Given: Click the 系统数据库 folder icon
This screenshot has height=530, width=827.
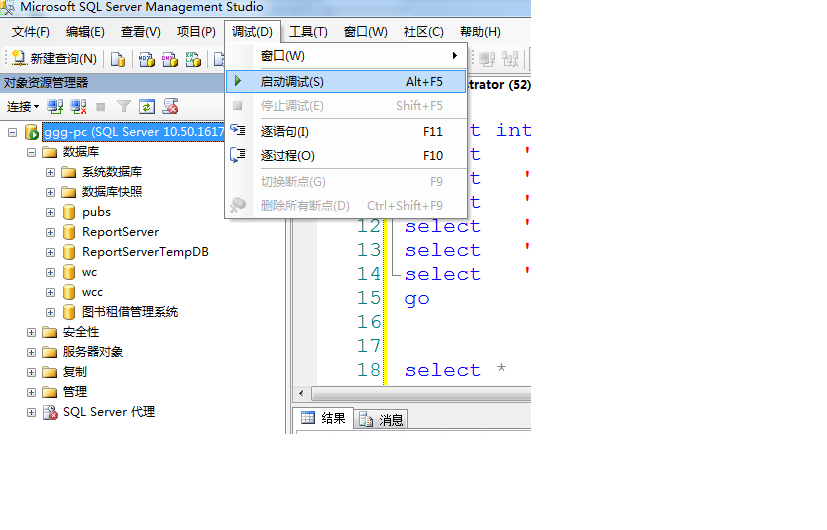Looking at the screenshot, I should pyautogui.click(x=69, y=172).
